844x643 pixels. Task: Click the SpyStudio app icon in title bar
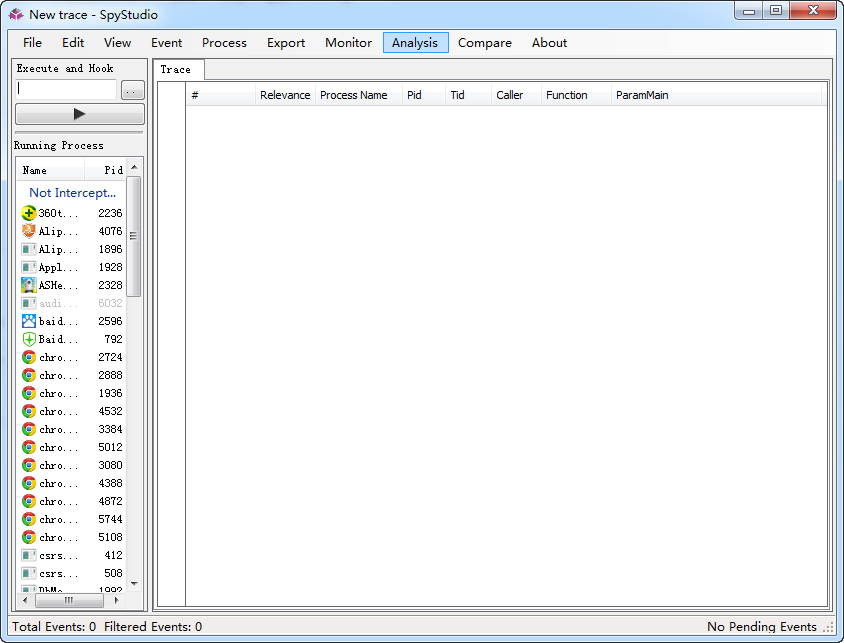16,14
